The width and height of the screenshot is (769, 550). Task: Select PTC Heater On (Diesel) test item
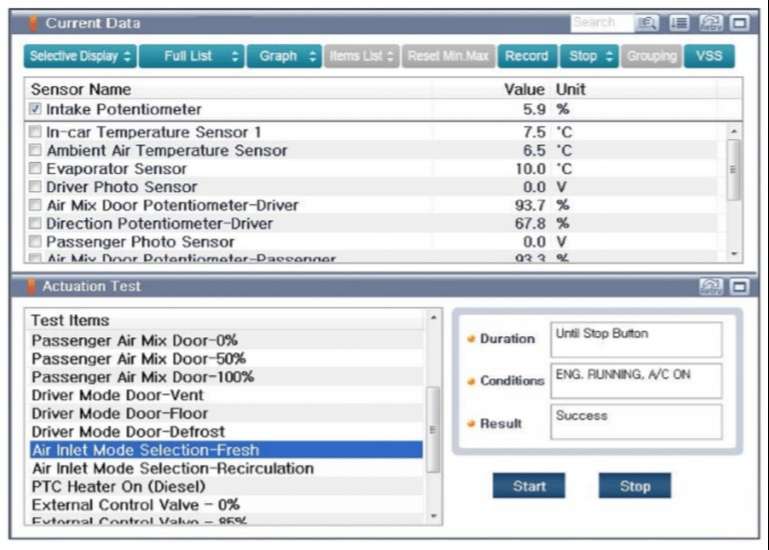tap(226, 487)
